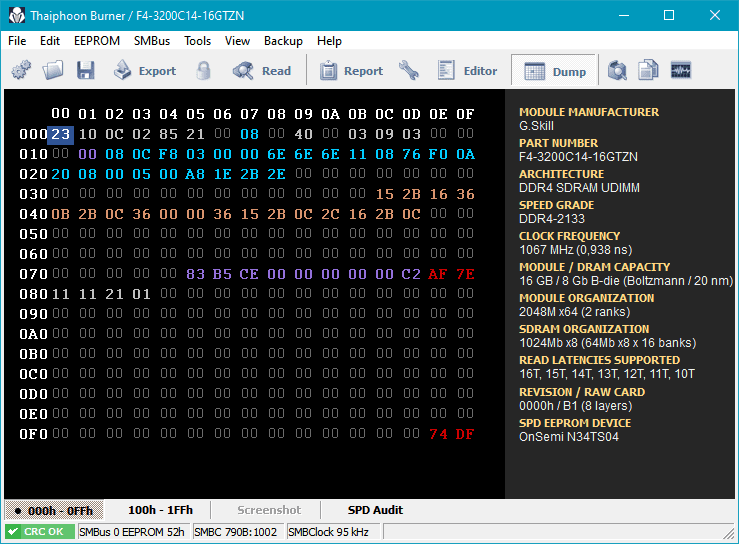Click the wrench tool icon
This screenshot has height=544, width=739.
tap(408, 71)
